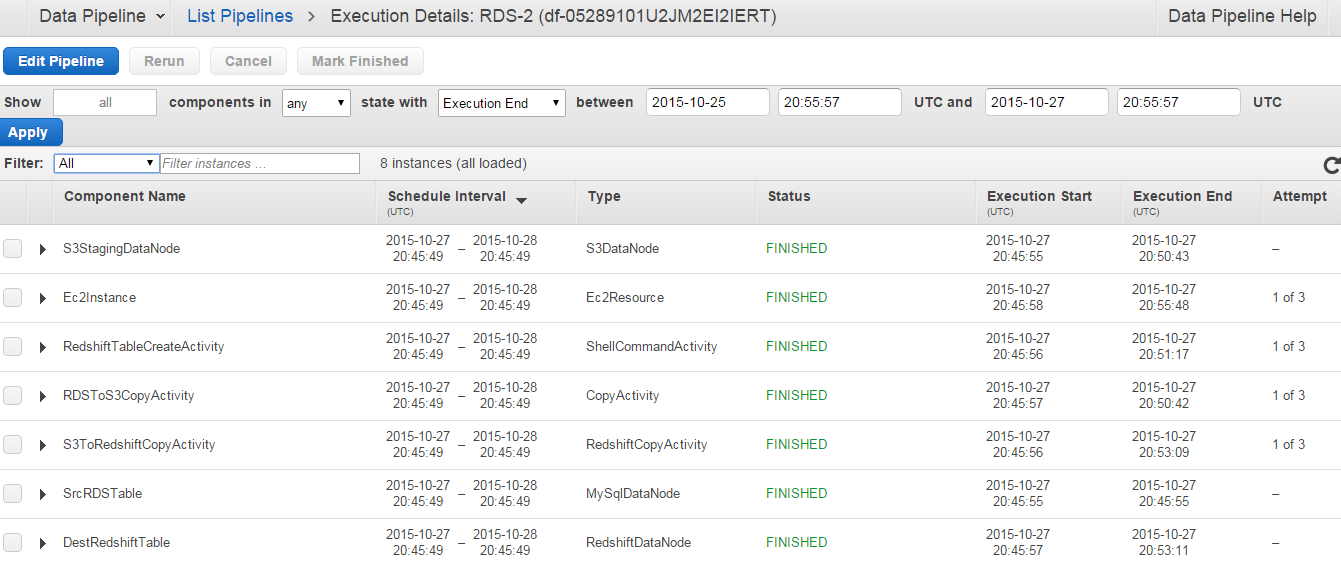1341x577 pixels.
Task: Click the Edit Pipeline button
Action: tap(61, 61)
